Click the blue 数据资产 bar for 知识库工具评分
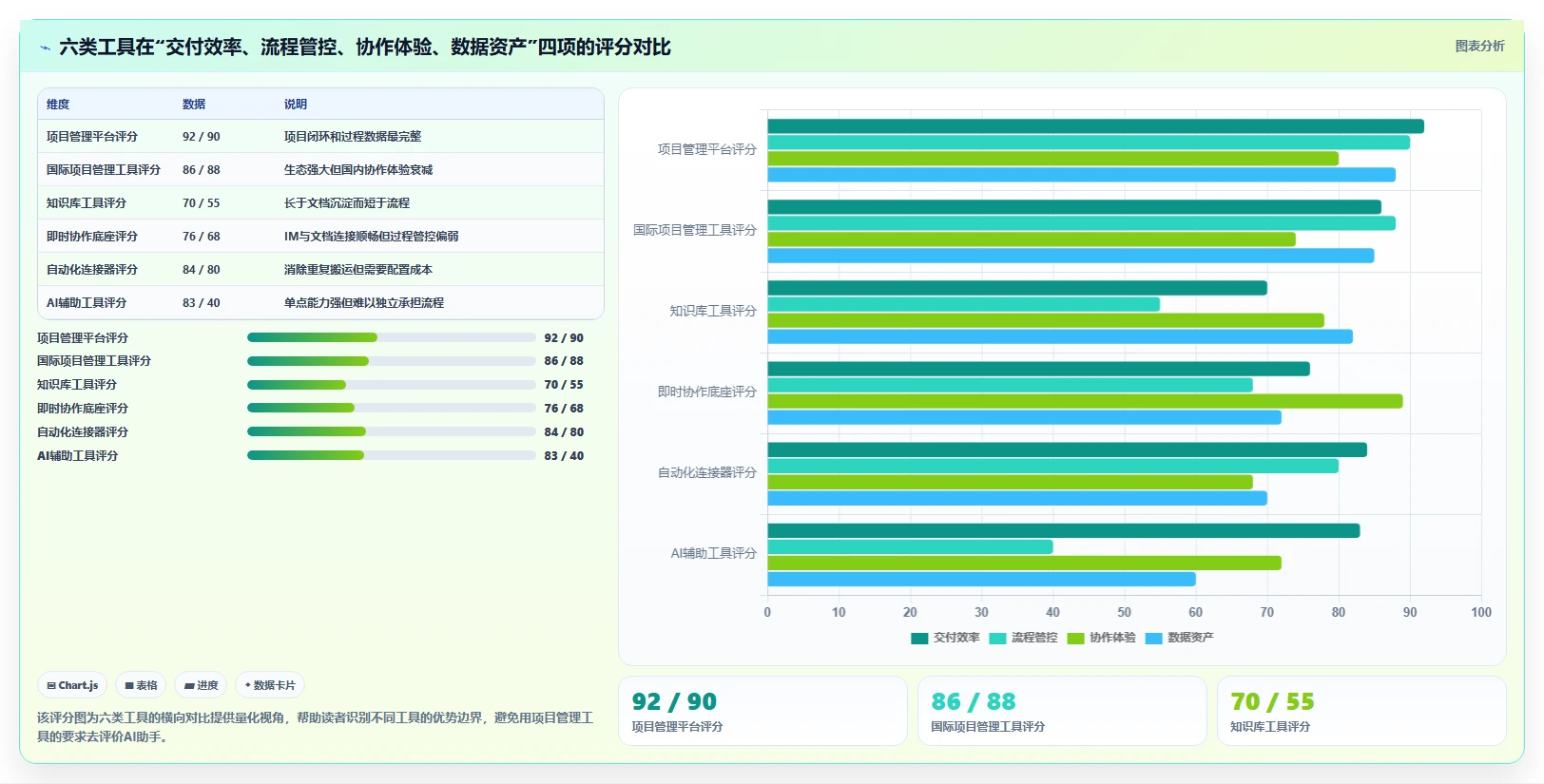 [1060, 336]
